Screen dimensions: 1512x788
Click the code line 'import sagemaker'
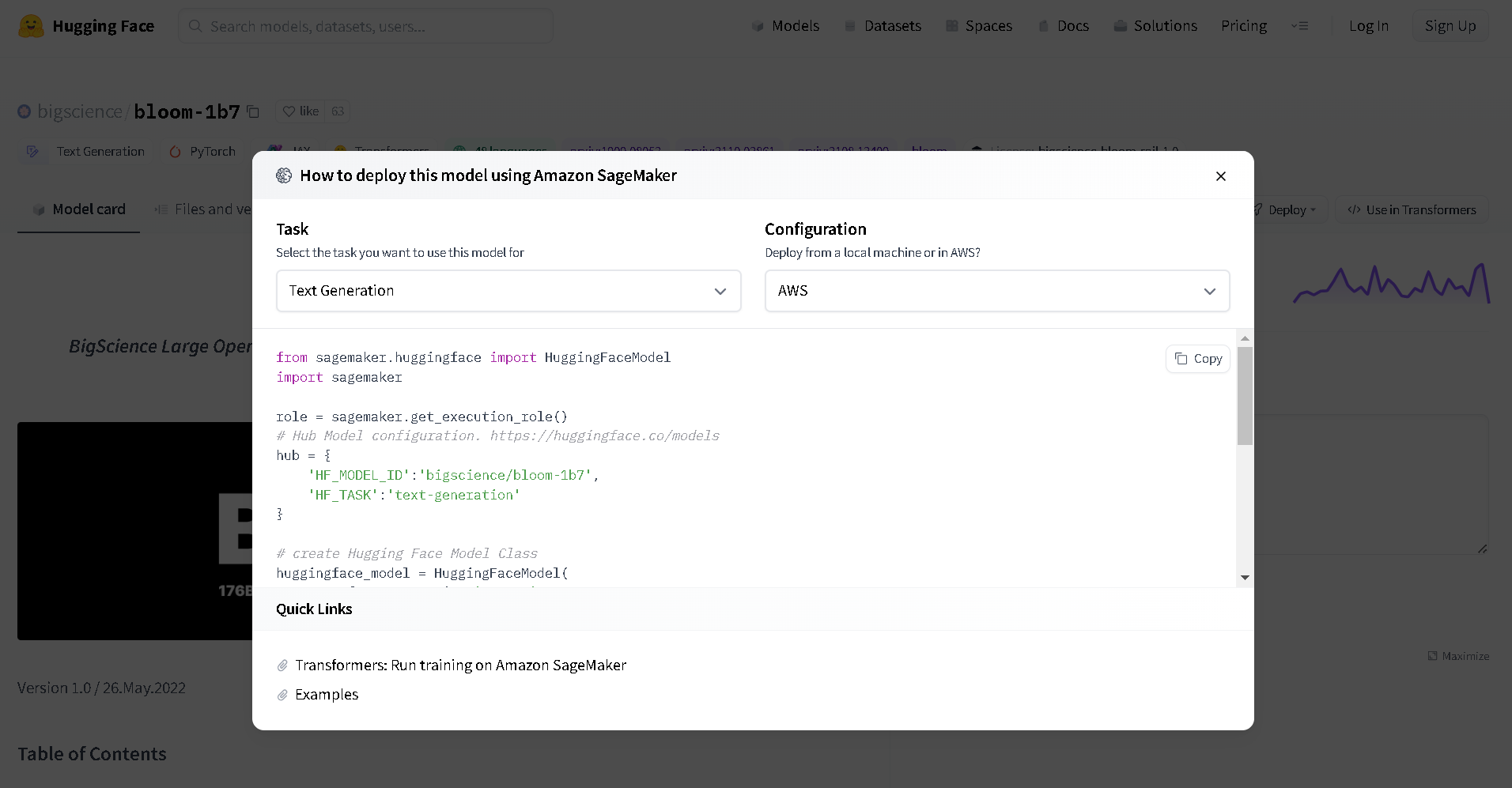pyautogui.click(x=339, y=378)
